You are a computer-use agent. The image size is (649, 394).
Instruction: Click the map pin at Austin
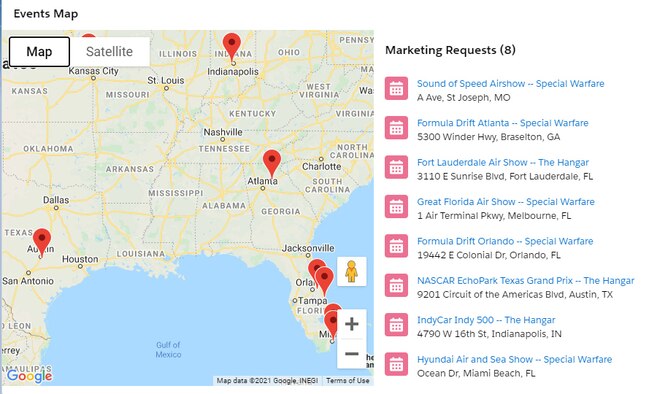42,242
